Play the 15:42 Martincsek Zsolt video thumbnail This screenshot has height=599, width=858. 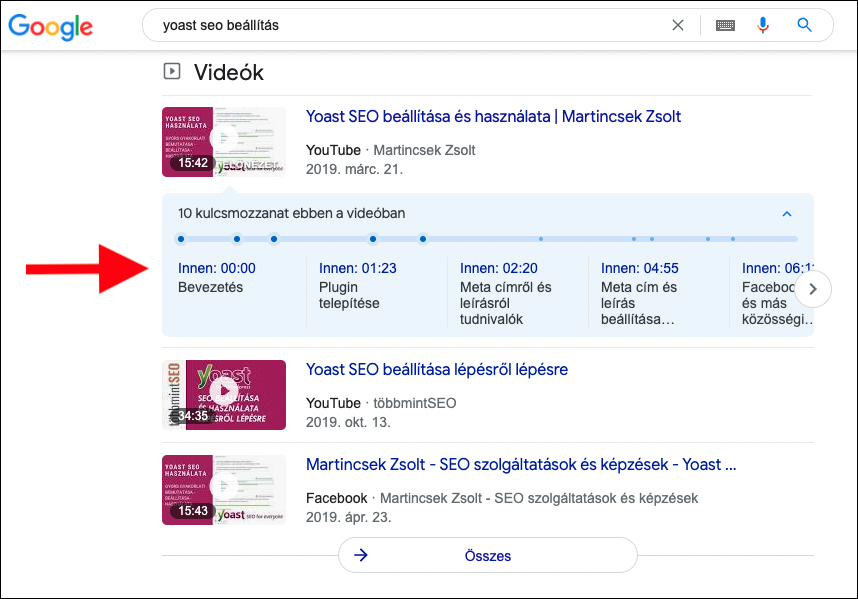click(x=224, y=142)
